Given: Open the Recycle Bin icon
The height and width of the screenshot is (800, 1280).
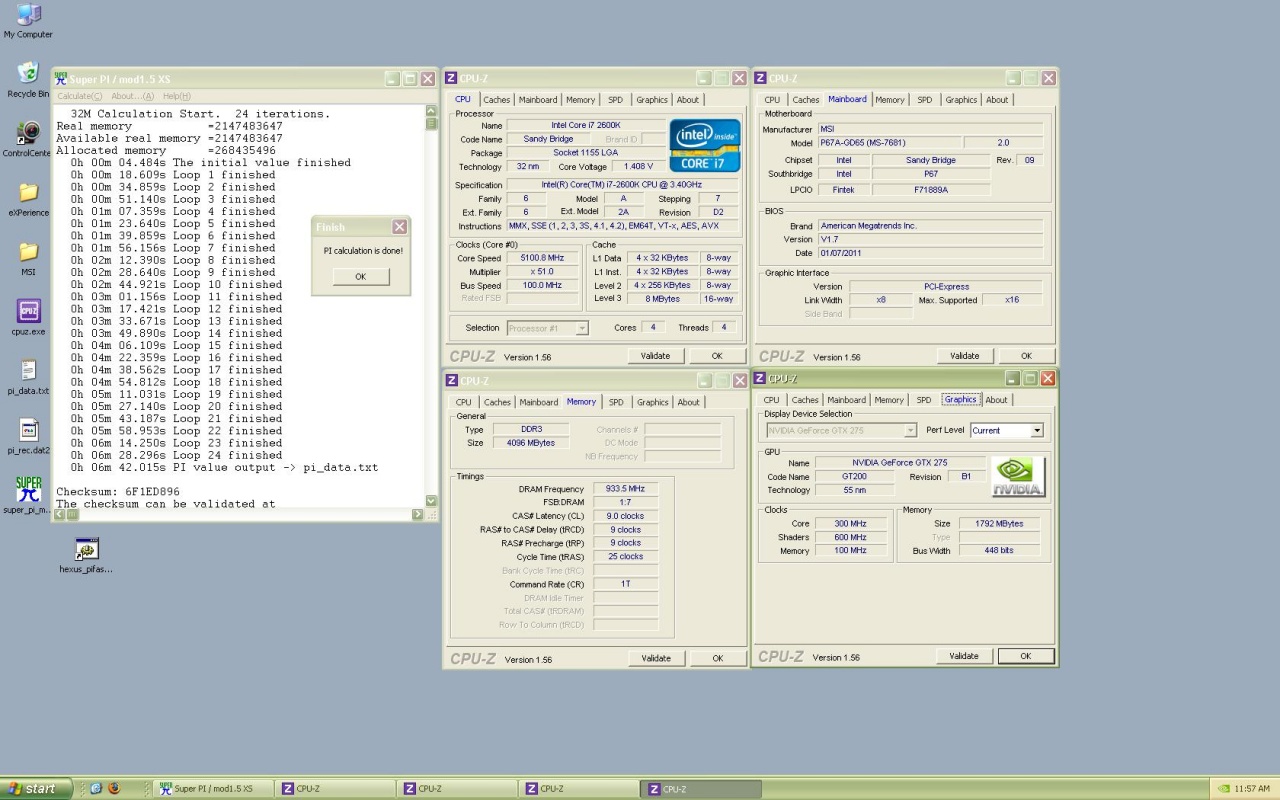Looking at the screenshot, I should pos(28,74).
